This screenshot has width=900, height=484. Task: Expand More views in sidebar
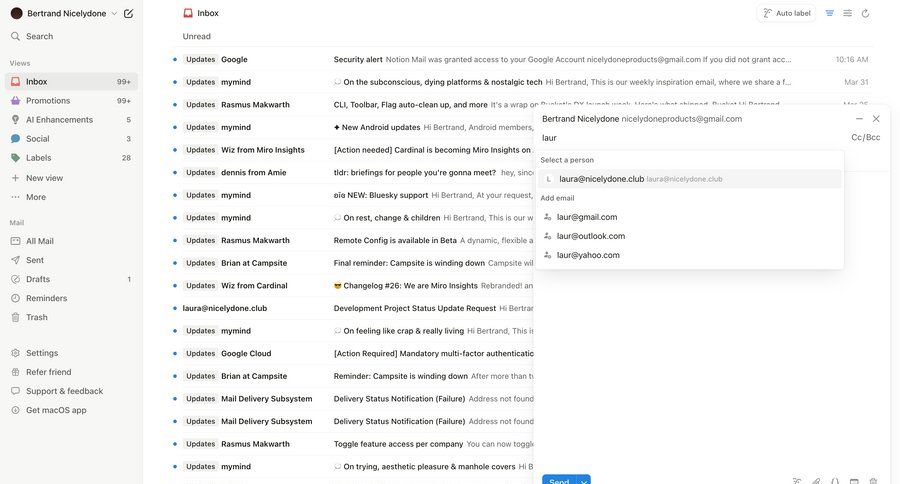pyautogui.click(x=71, y=197)
